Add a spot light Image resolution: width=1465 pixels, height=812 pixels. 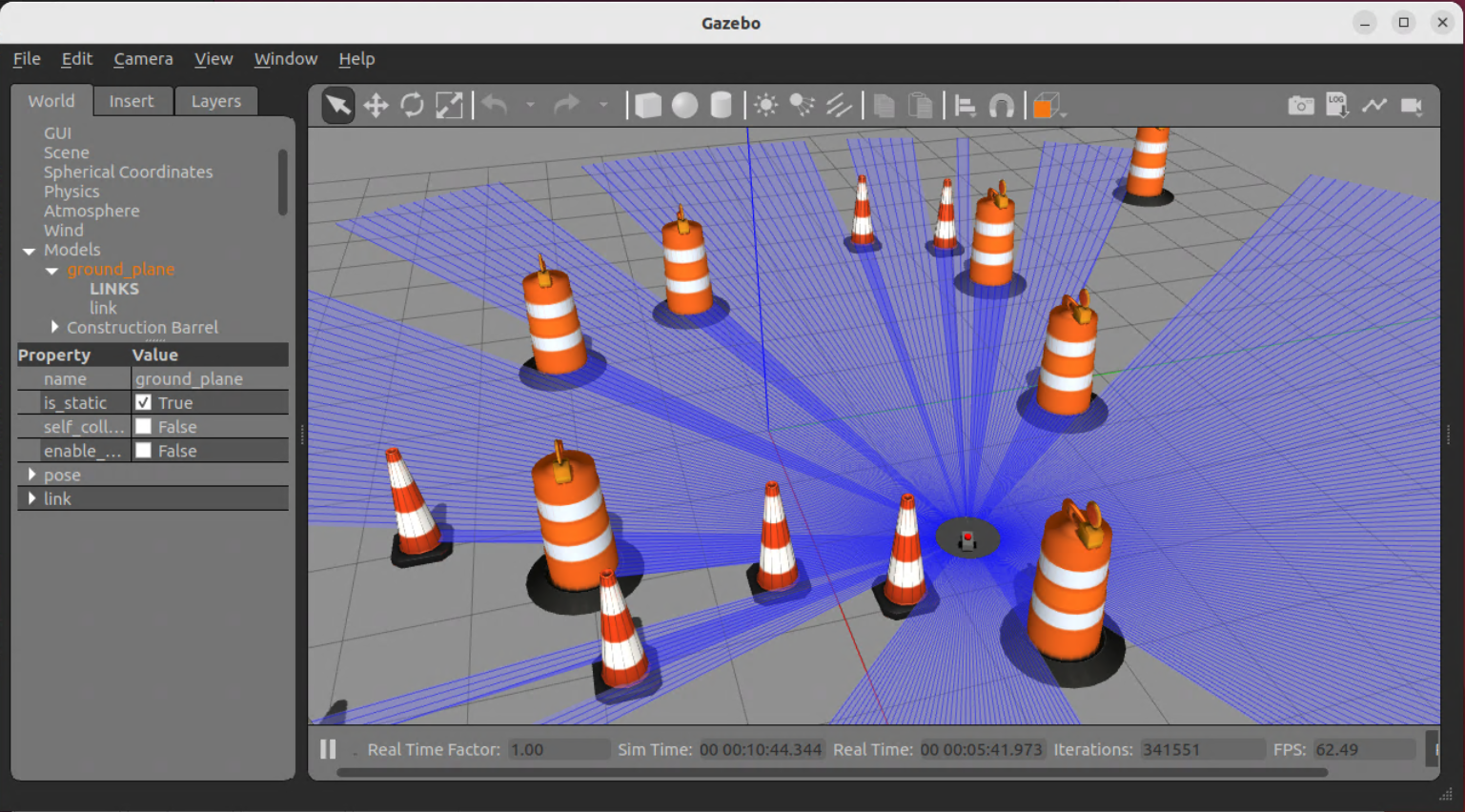coord(802,105)
